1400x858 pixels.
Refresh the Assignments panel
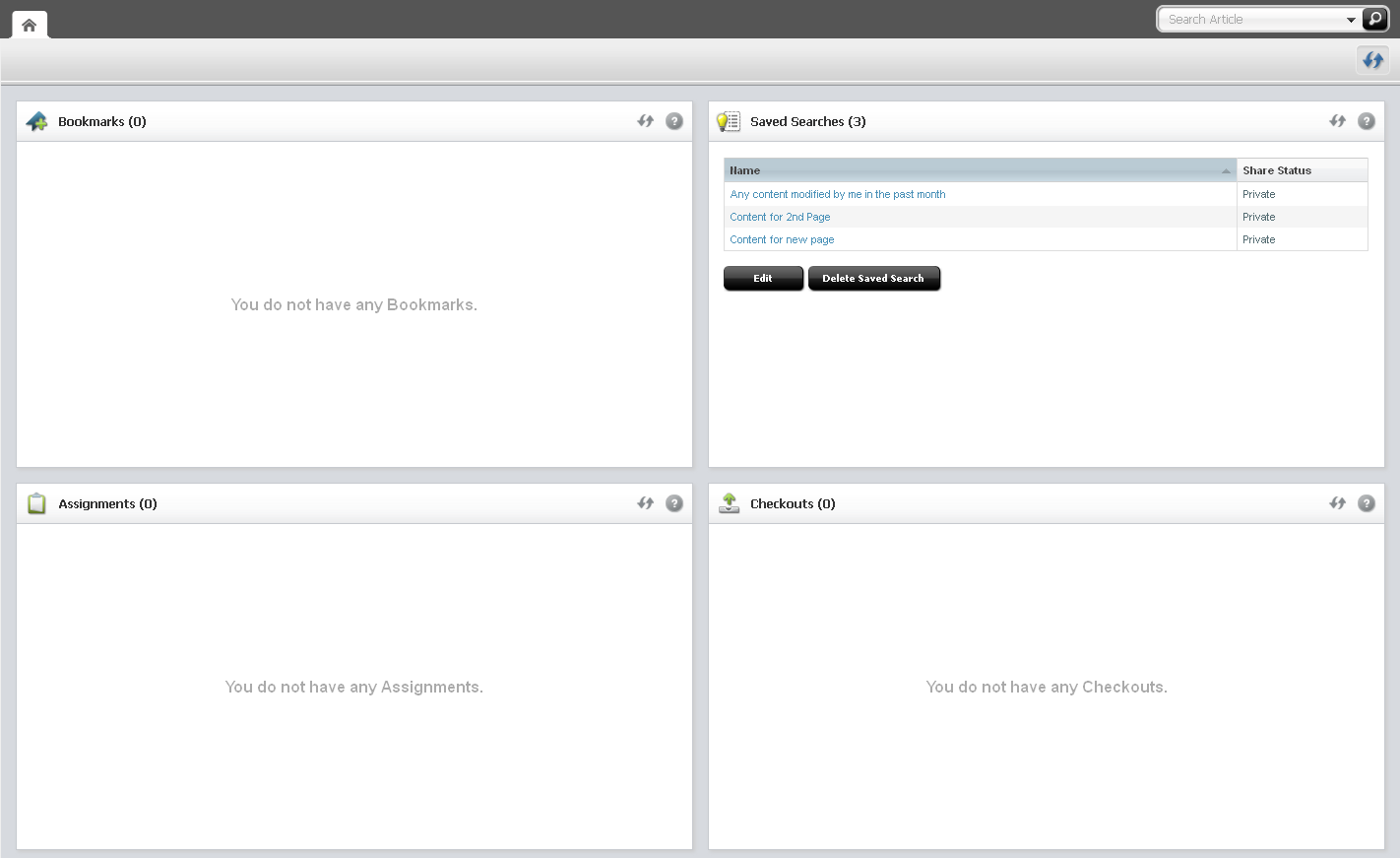click(x=646, y=503)
